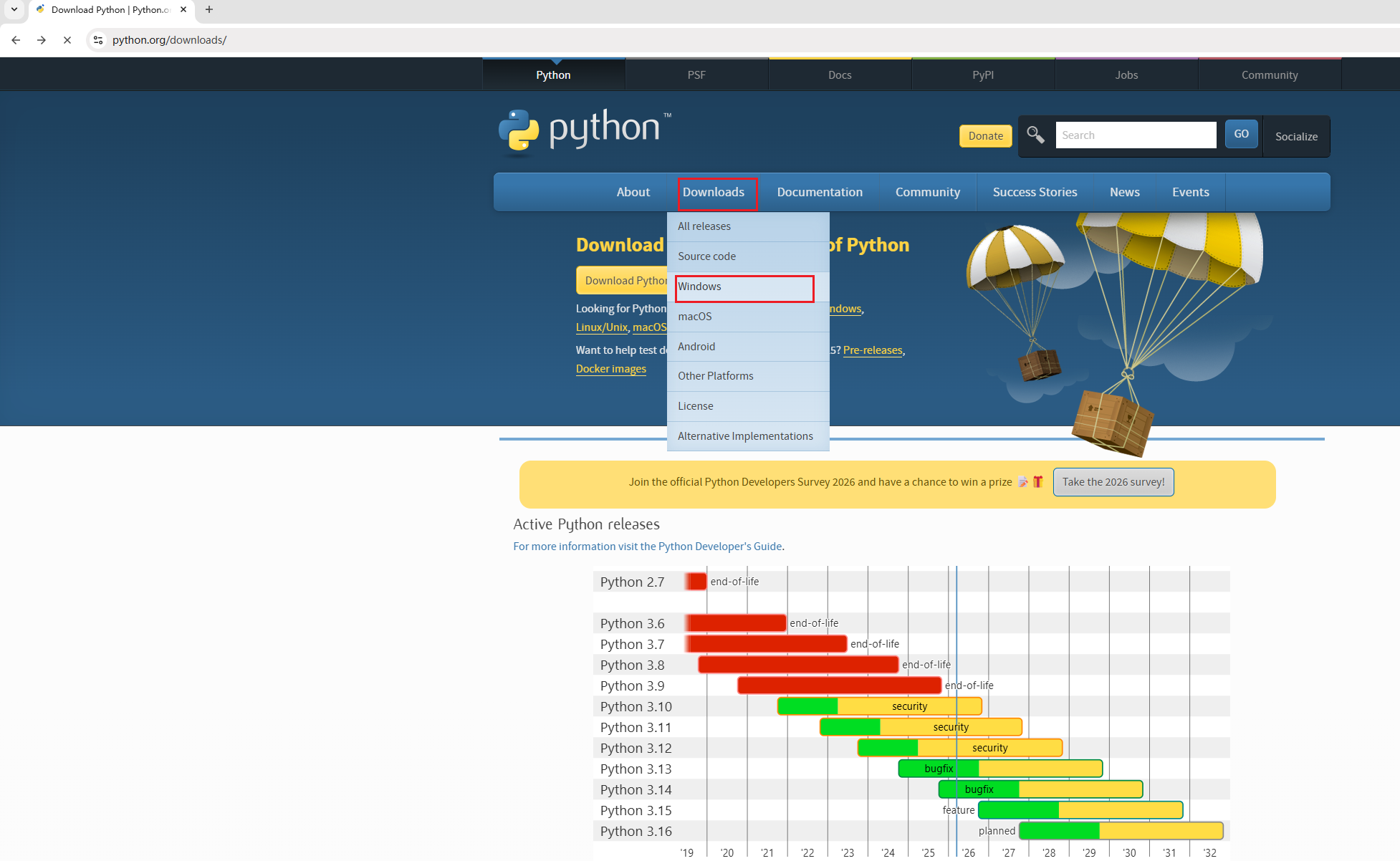Image resolution: width=1400 pixels, height=861 pixels.
Task: Go back using browser back arrow
Action: [16, 40]
